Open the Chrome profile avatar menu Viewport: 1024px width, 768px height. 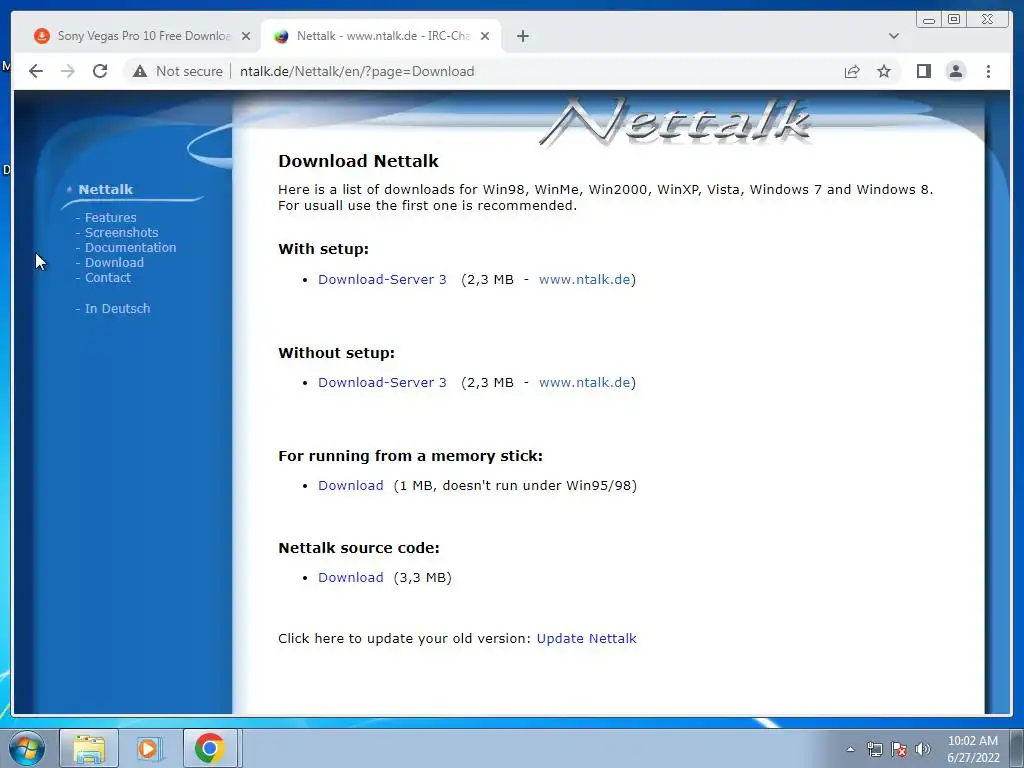955,71
